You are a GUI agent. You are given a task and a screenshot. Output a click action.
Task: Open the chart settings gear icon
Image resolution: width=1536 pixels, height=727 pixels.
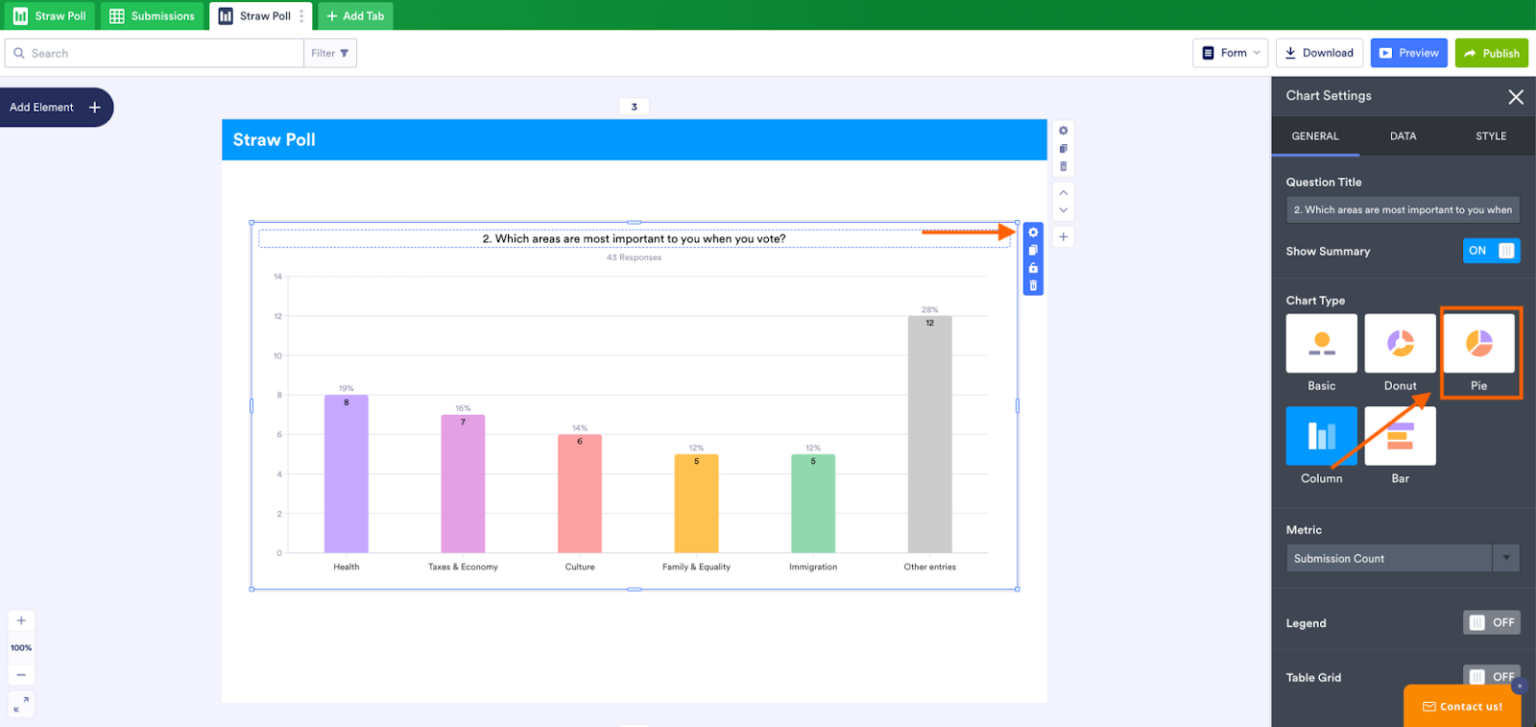[x=1032, y=232]
